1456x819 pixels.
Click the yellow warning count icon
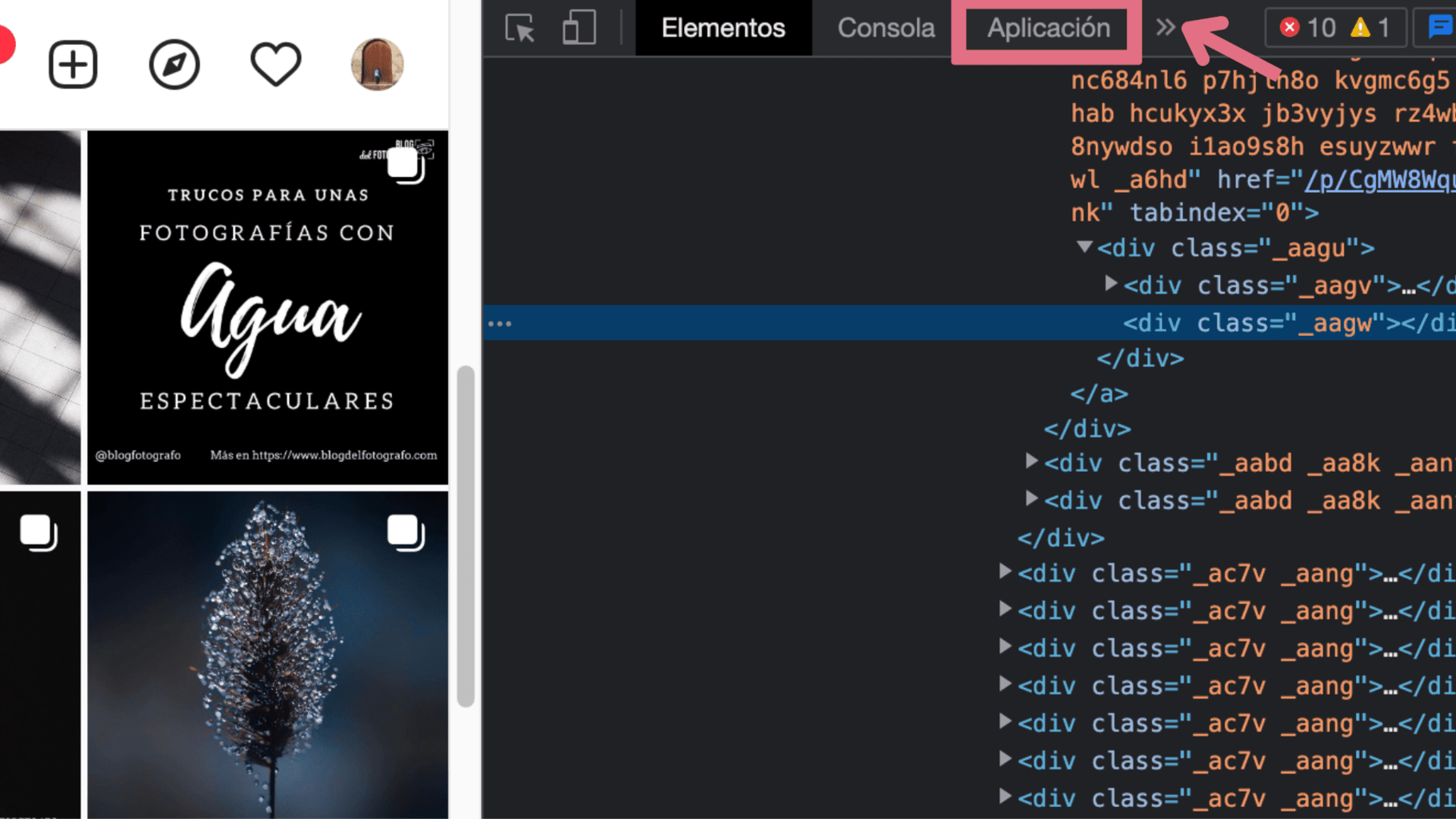point(1360,28)
